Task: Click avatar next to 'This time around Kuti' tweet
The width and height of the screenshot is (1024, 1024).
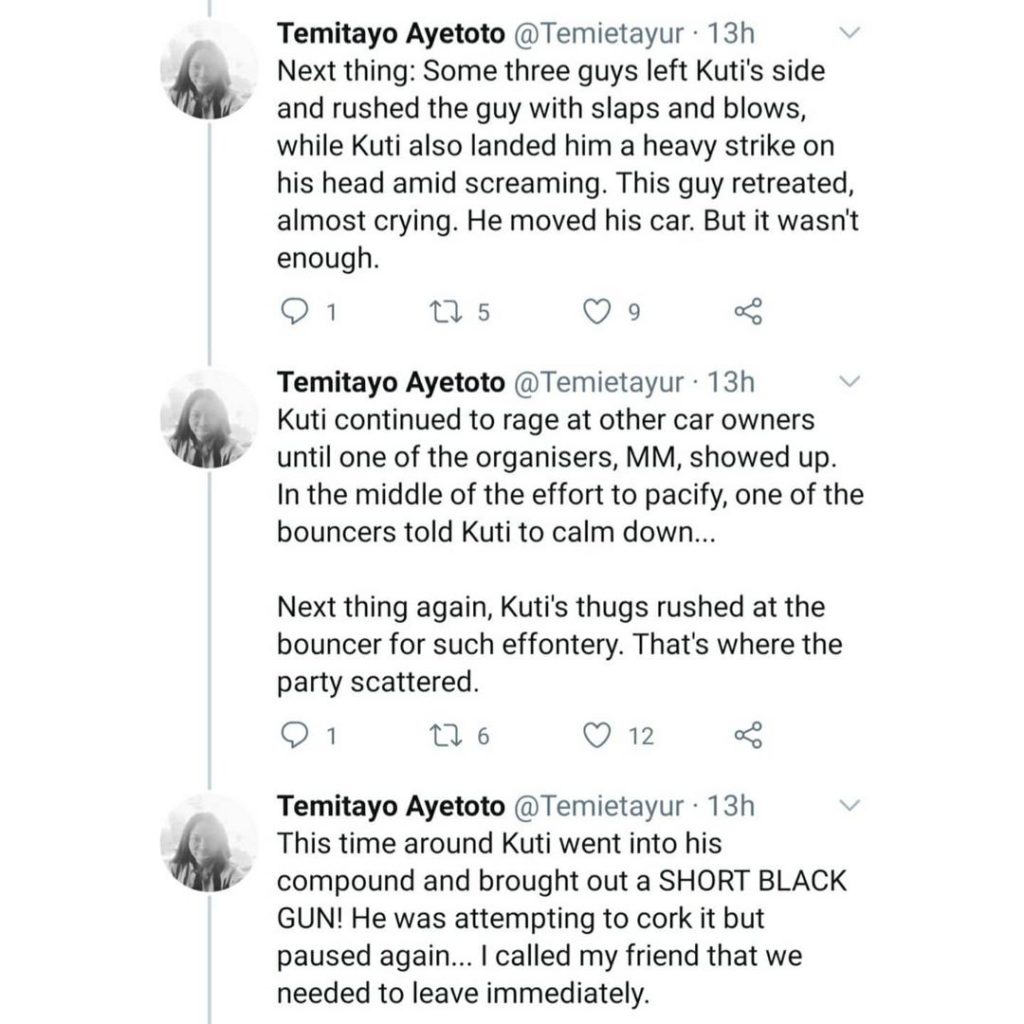Action: click(x=207, y=841)
